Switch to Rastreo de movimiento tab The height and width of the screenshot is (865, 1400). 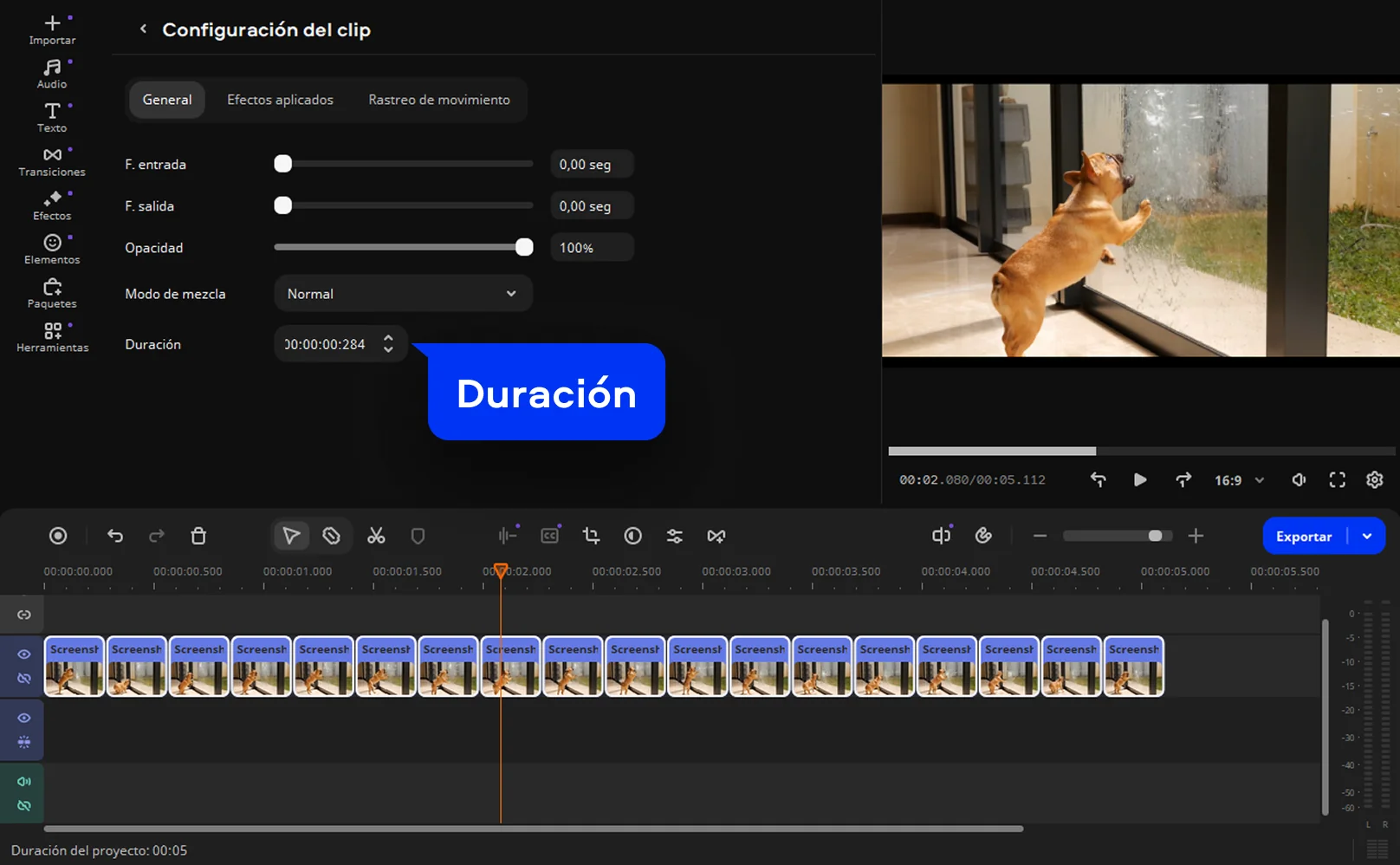coord(439,100)
